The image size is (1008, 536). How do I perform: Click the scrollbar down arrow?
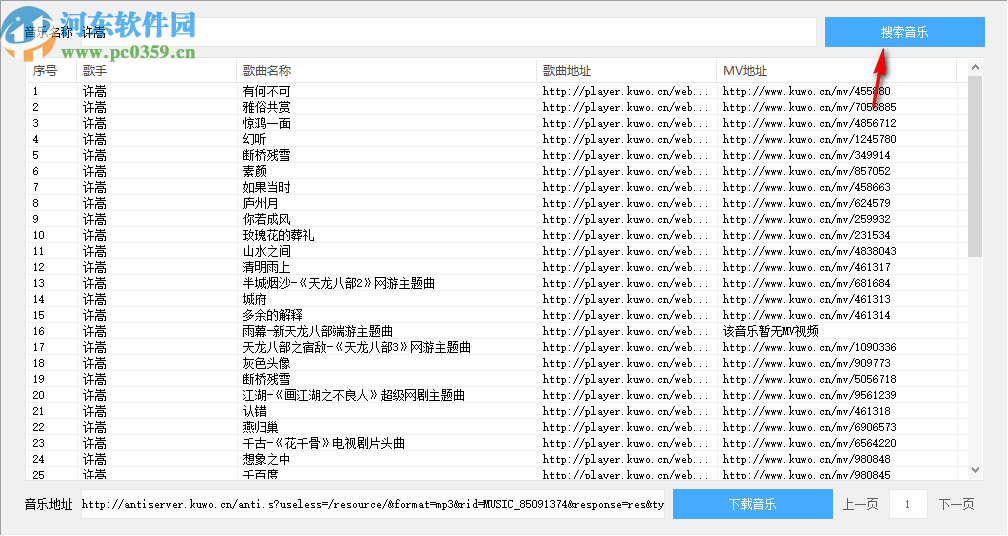[975, 470]
